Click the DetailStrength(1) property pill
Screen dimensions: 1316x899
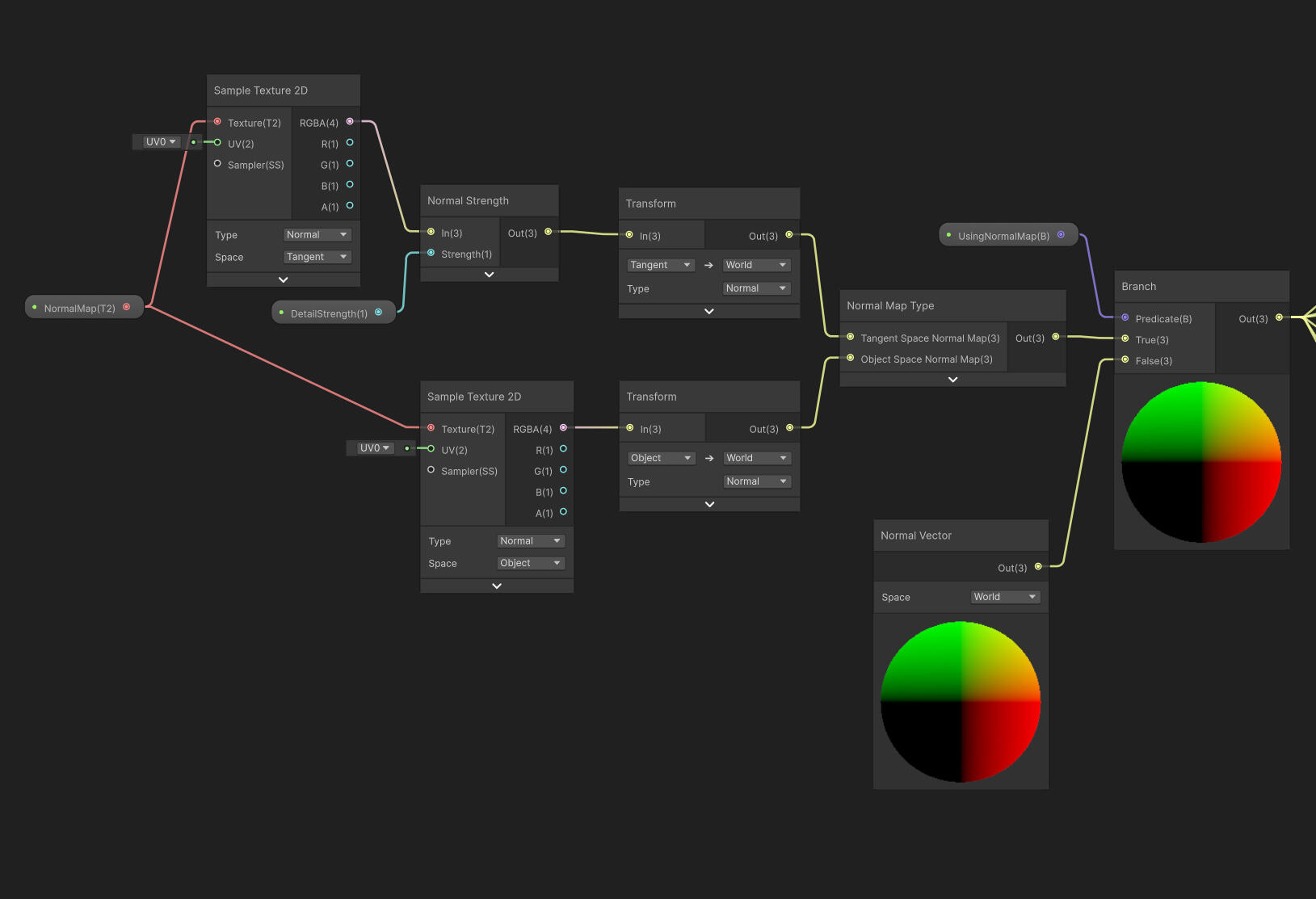point(328,313)
